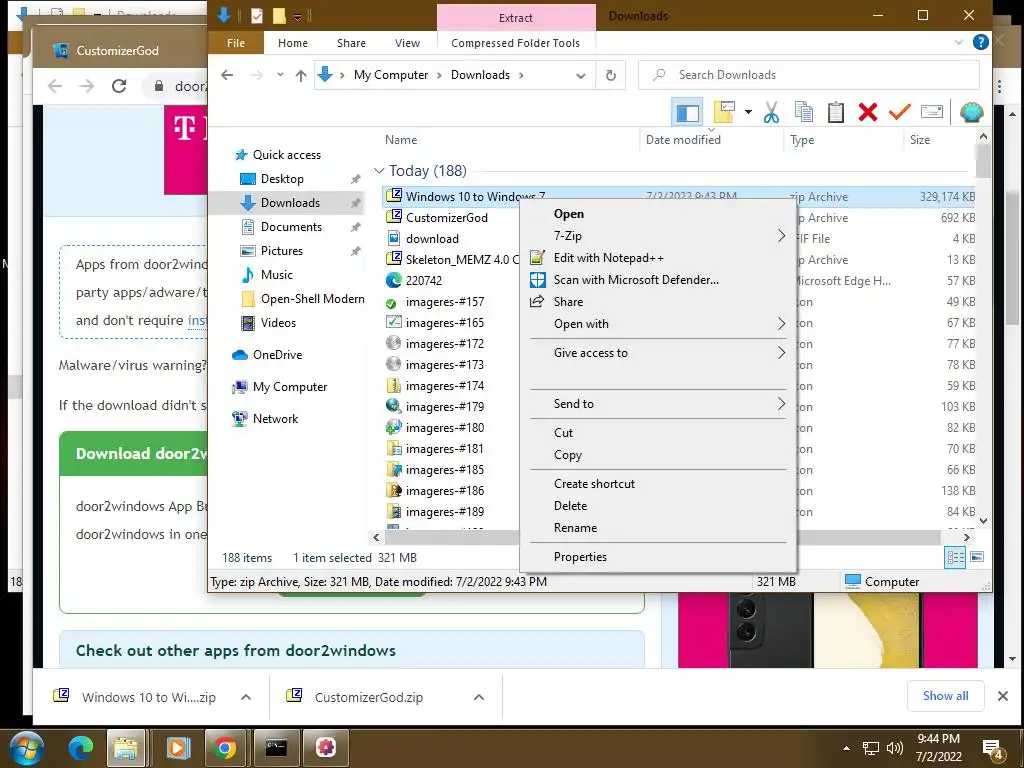1024x768 pixels.
Task: Click Show all downloads in Chrome
Action: point(945,696)
